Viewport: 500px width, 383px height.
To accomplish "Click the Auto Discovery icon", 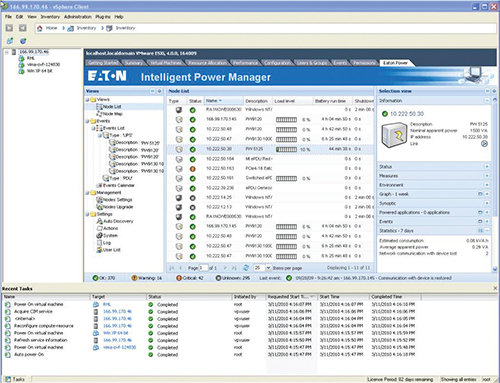I will tap(99, 221).
